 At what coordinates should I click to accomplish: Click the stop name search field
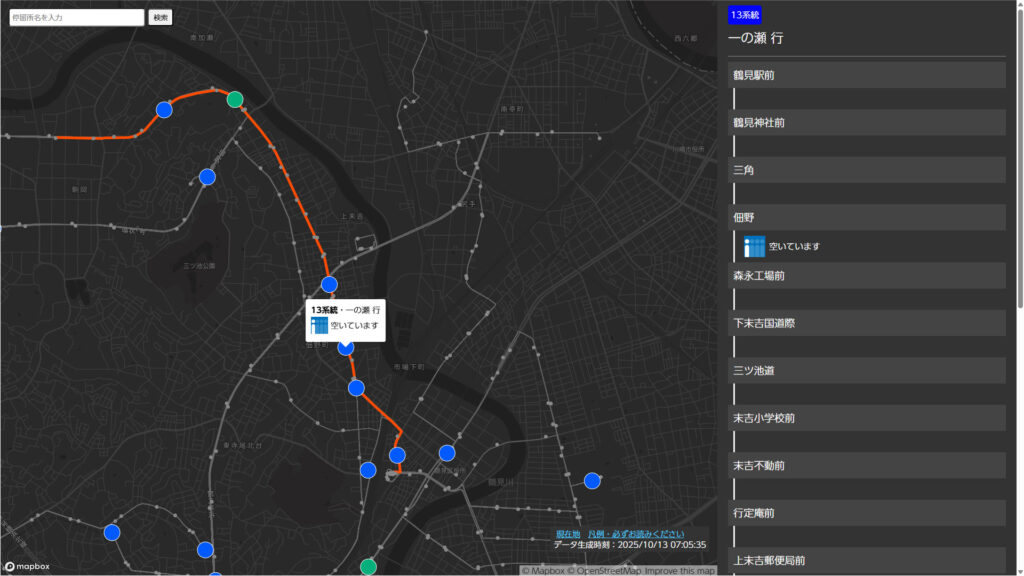coord(77,17)
